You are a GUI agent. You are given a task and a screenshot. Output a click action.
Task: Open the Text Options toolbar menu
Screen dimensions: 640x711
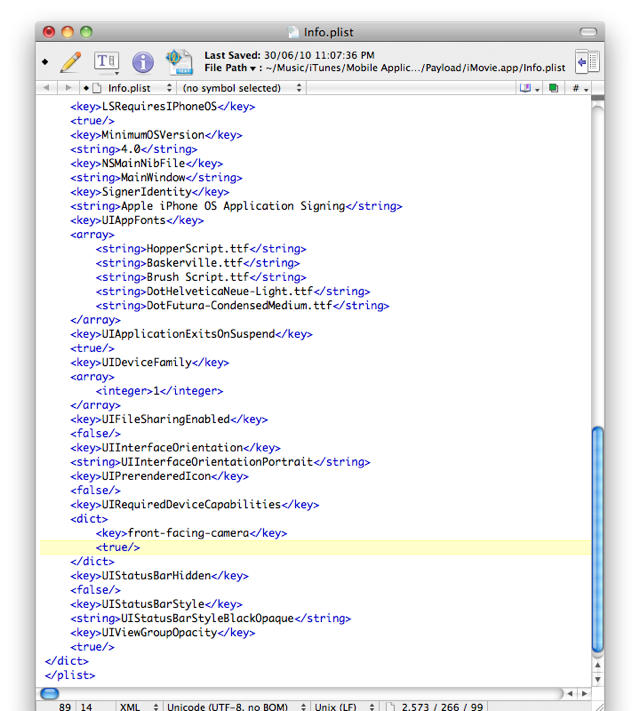click(x=107, y=62)
